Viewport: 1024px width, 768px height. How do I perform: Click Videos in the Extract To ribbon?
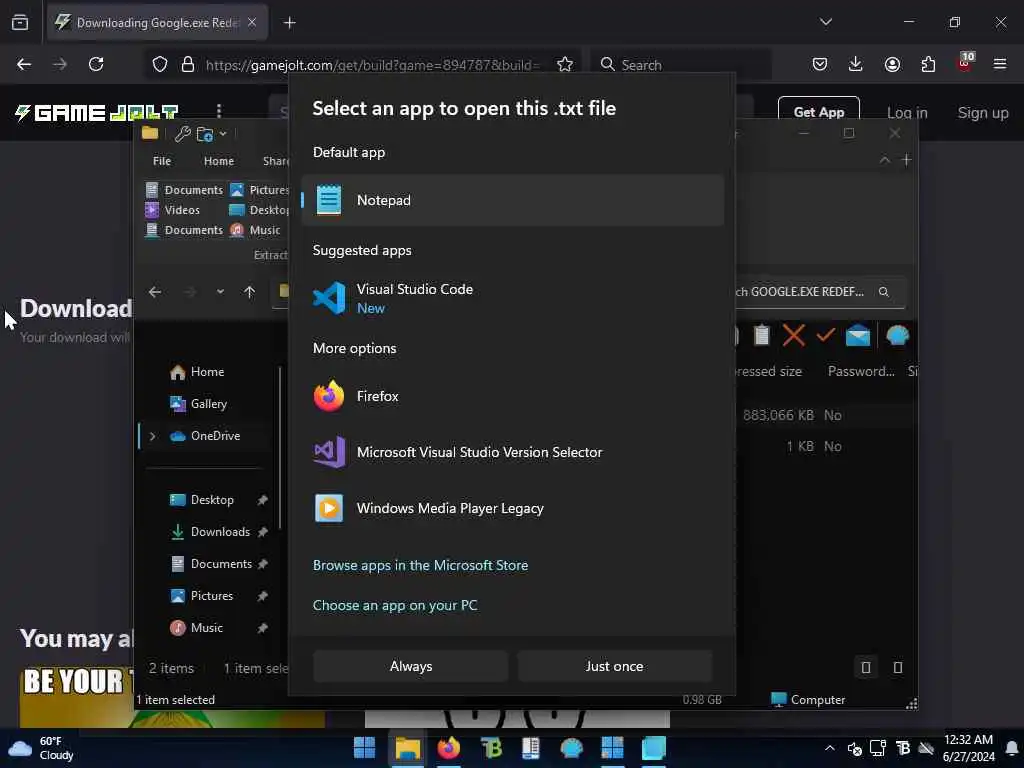click(x=173, y=210)
